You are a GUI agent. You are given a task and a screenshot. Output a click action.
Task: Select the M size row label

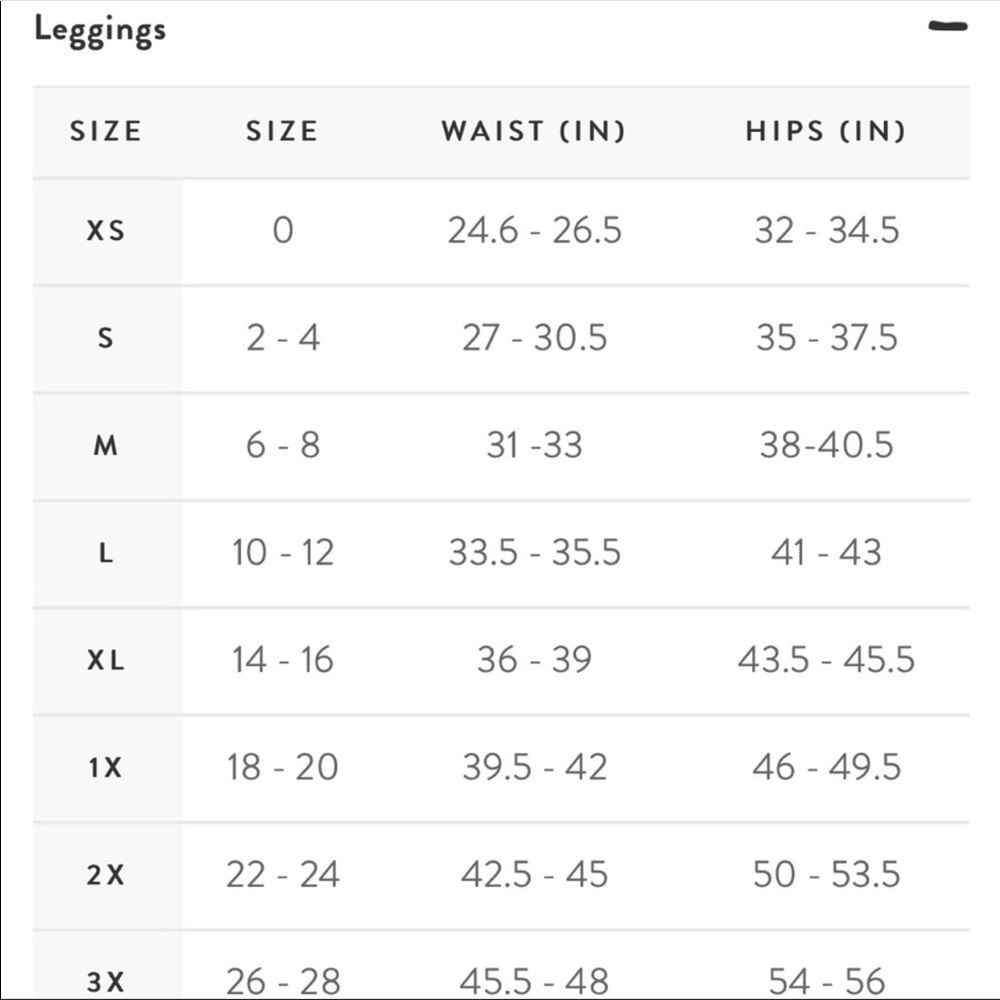106,446
